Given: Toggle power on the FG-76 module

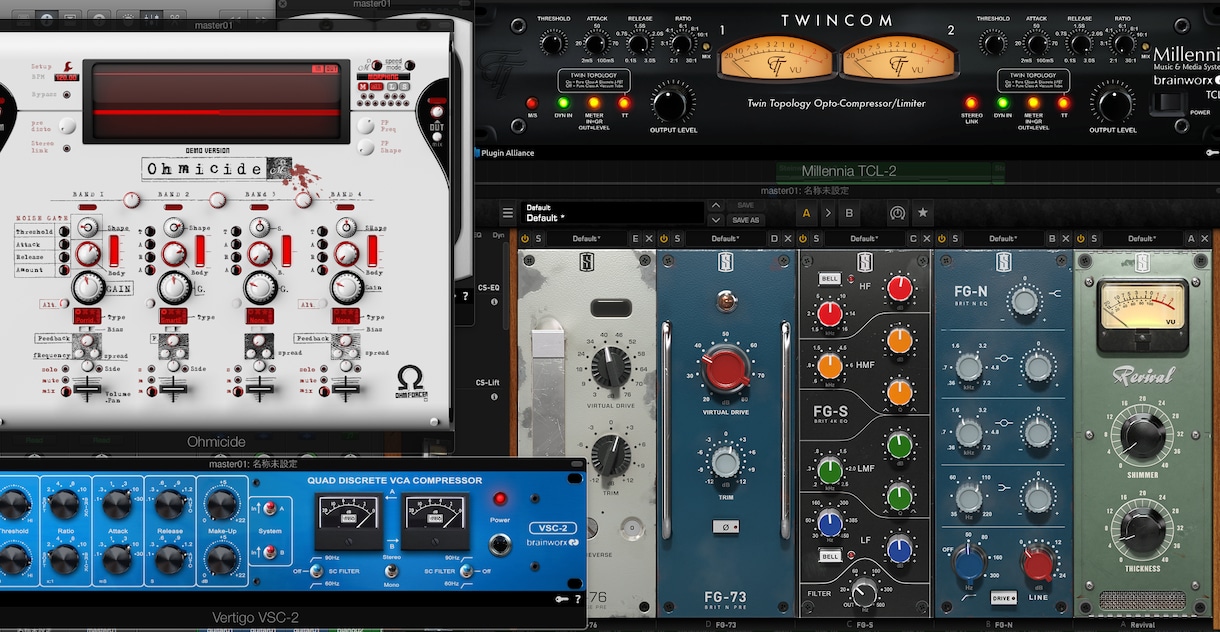Looking at the screenshot, I should pyautogui.click(x=524, y=239).
